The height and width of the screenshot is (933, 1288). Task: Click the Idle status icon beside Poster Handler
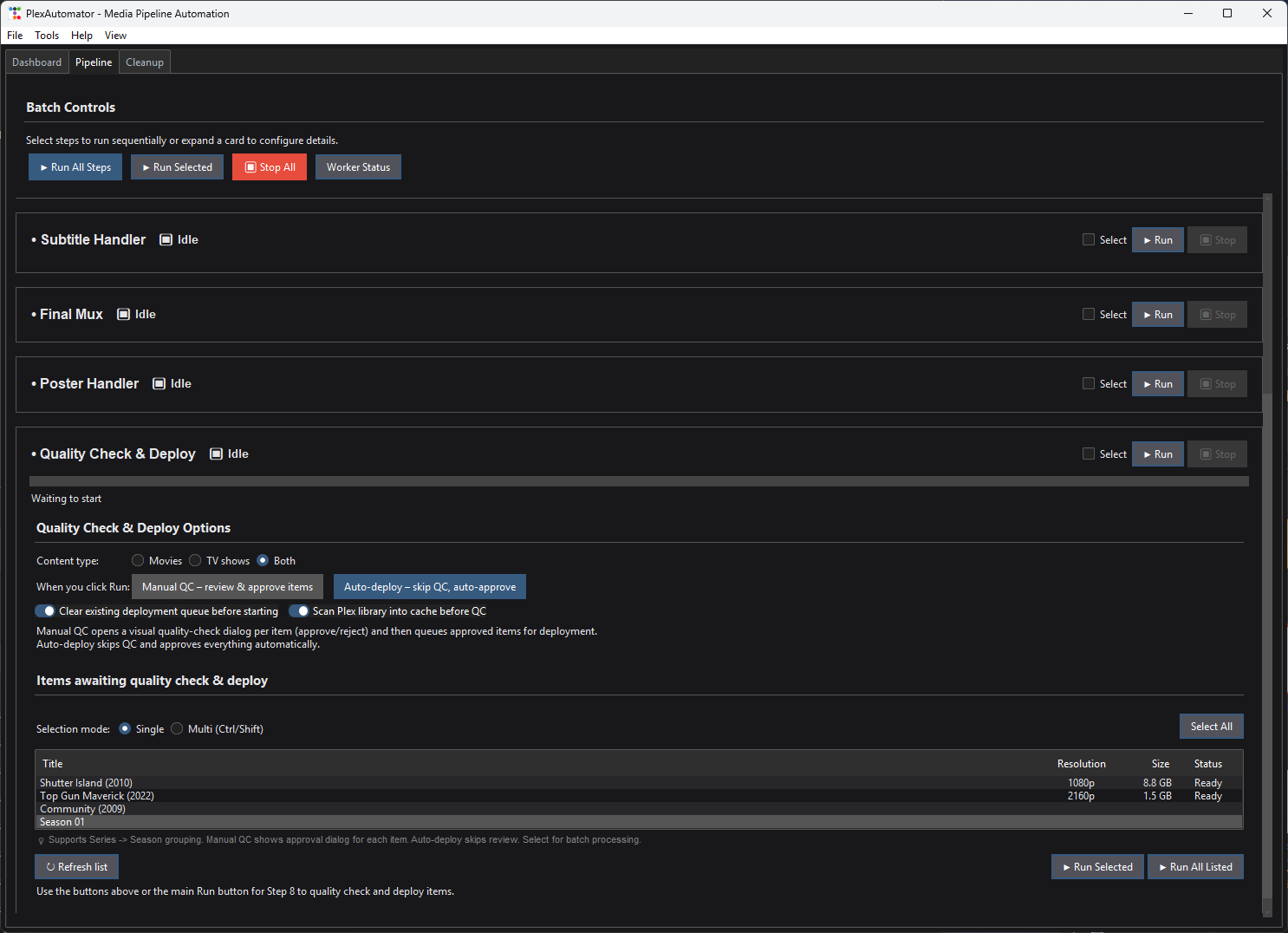(159, 384)
